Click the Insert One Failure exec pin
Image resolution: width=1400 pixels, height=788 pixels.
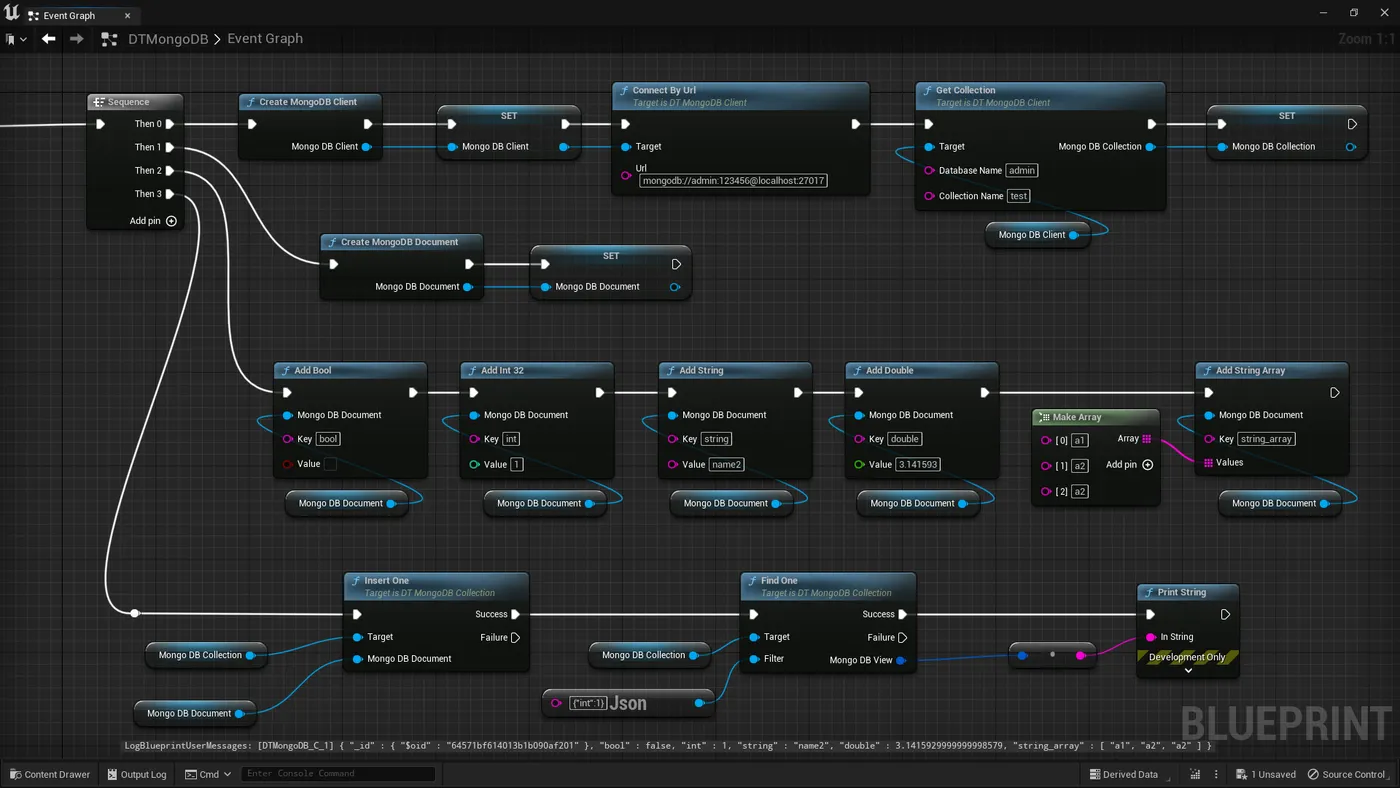click(515, 638)
